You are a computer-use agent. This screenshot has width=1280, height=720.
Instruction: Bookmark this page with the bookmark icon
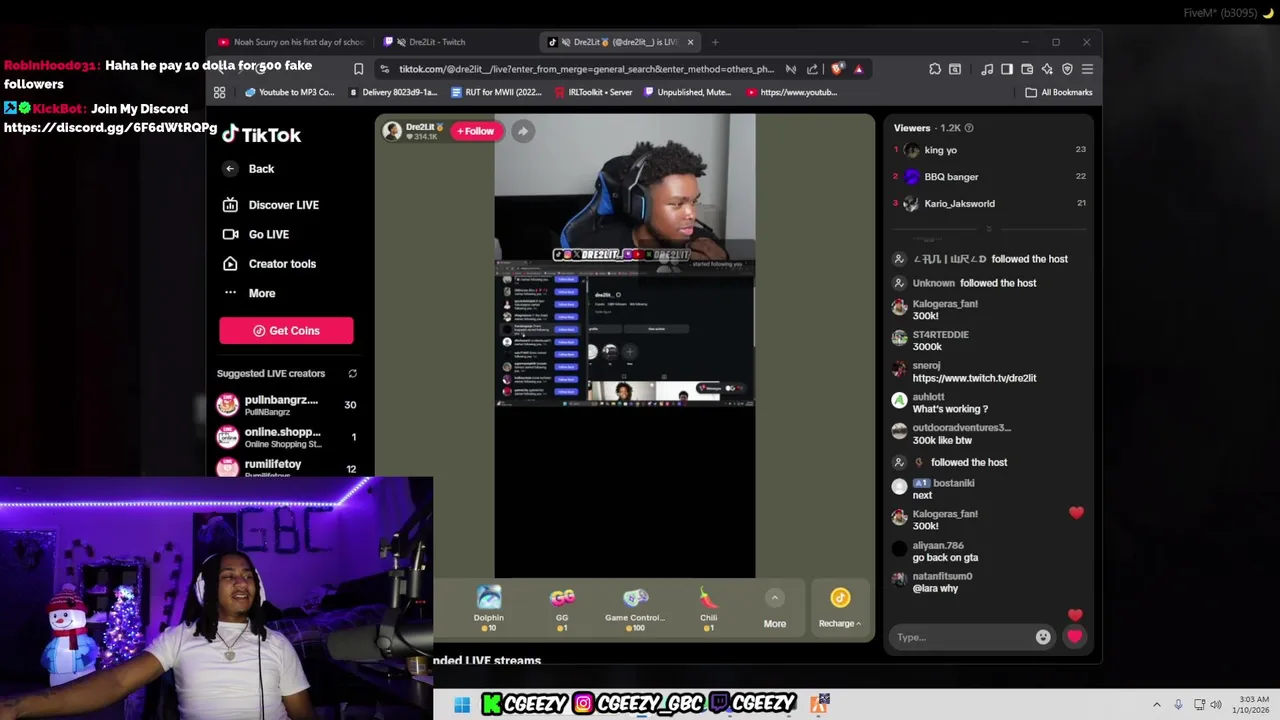click(x=358, y=69)
